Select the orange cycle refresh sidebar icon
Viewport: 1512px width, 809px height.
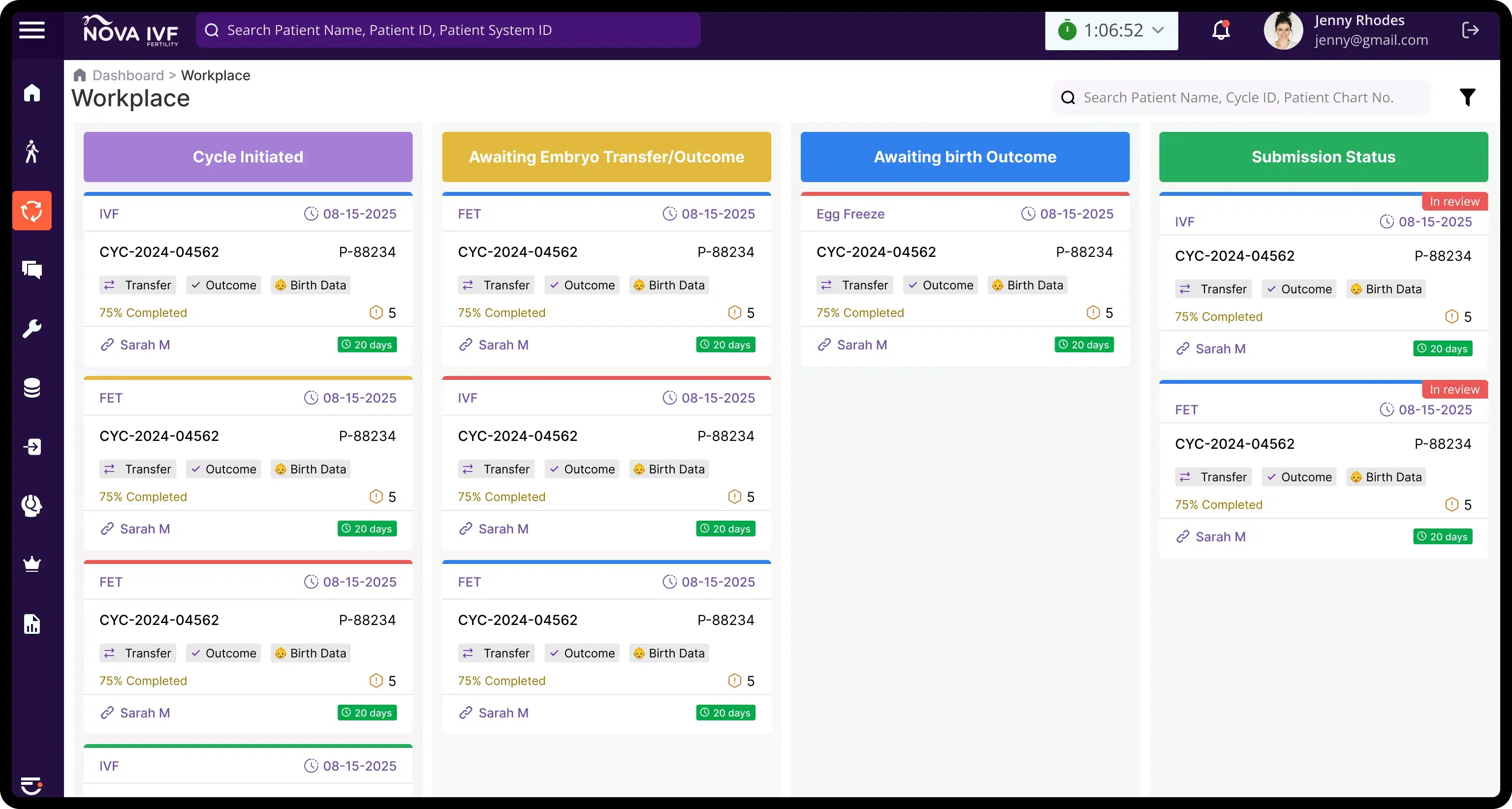pyautogui.click(x=31, y=211)
